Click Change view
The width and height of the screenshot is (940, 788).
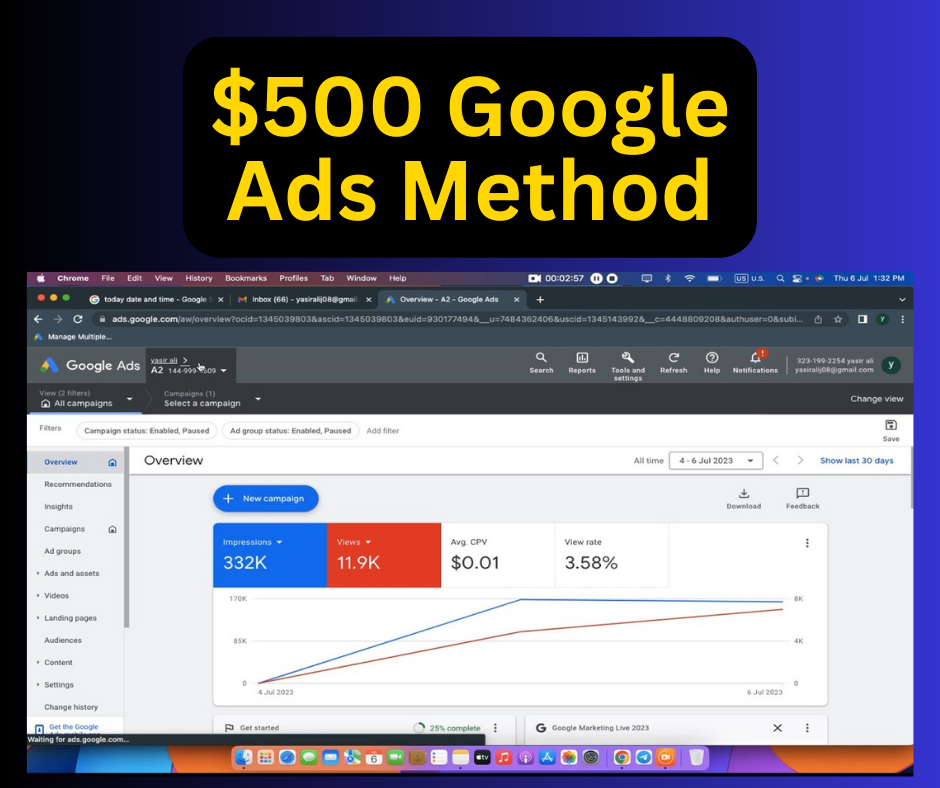click(x=876, y=399)
